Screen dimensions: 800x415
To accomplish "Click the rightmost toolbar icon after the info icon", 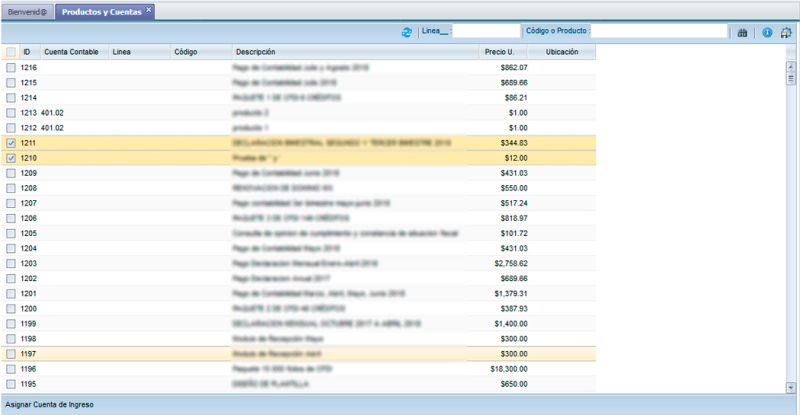I will coord(787,32).
